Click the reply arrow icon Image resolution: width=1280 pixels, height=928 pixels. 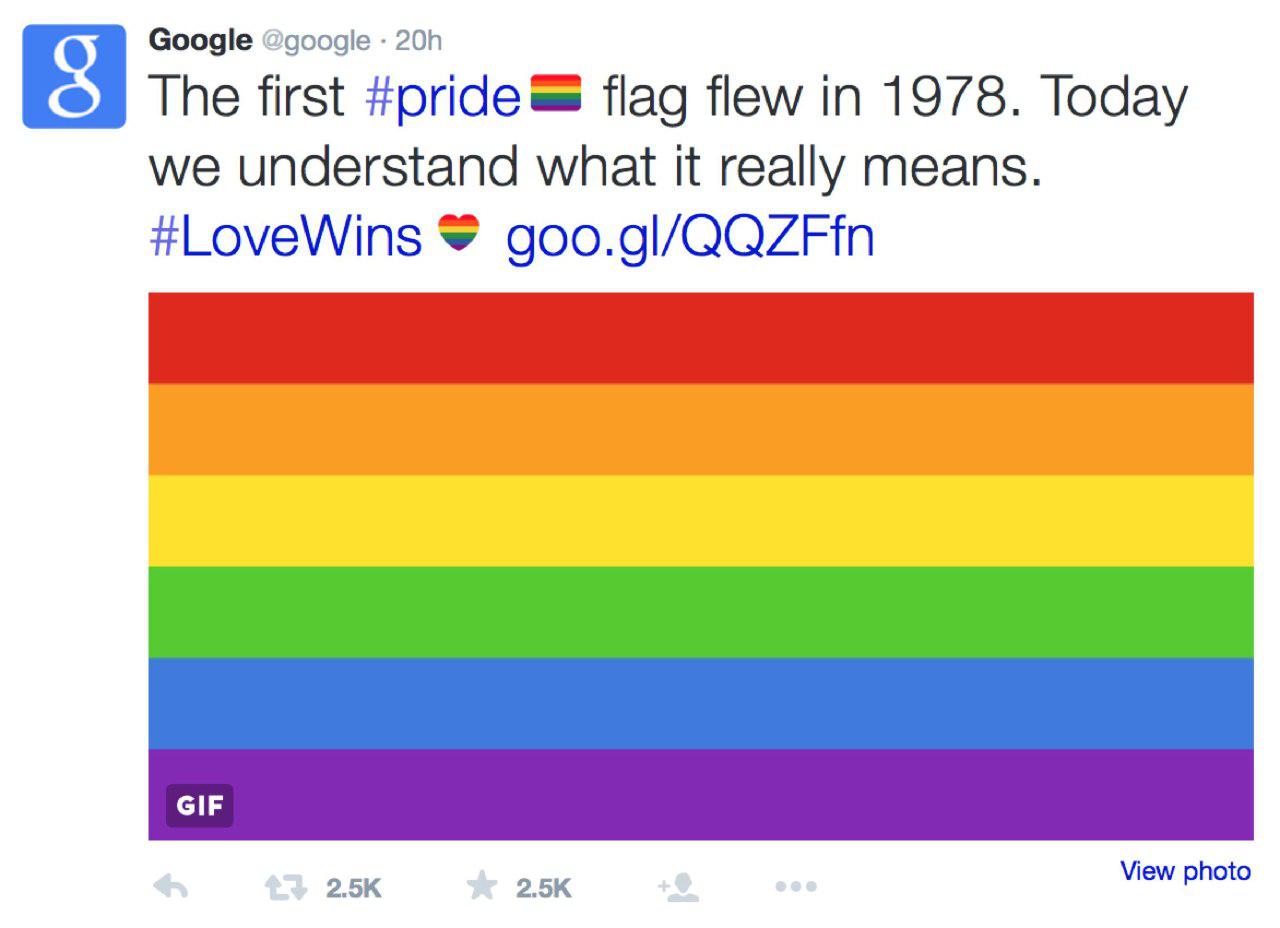[x=171, y=886]
